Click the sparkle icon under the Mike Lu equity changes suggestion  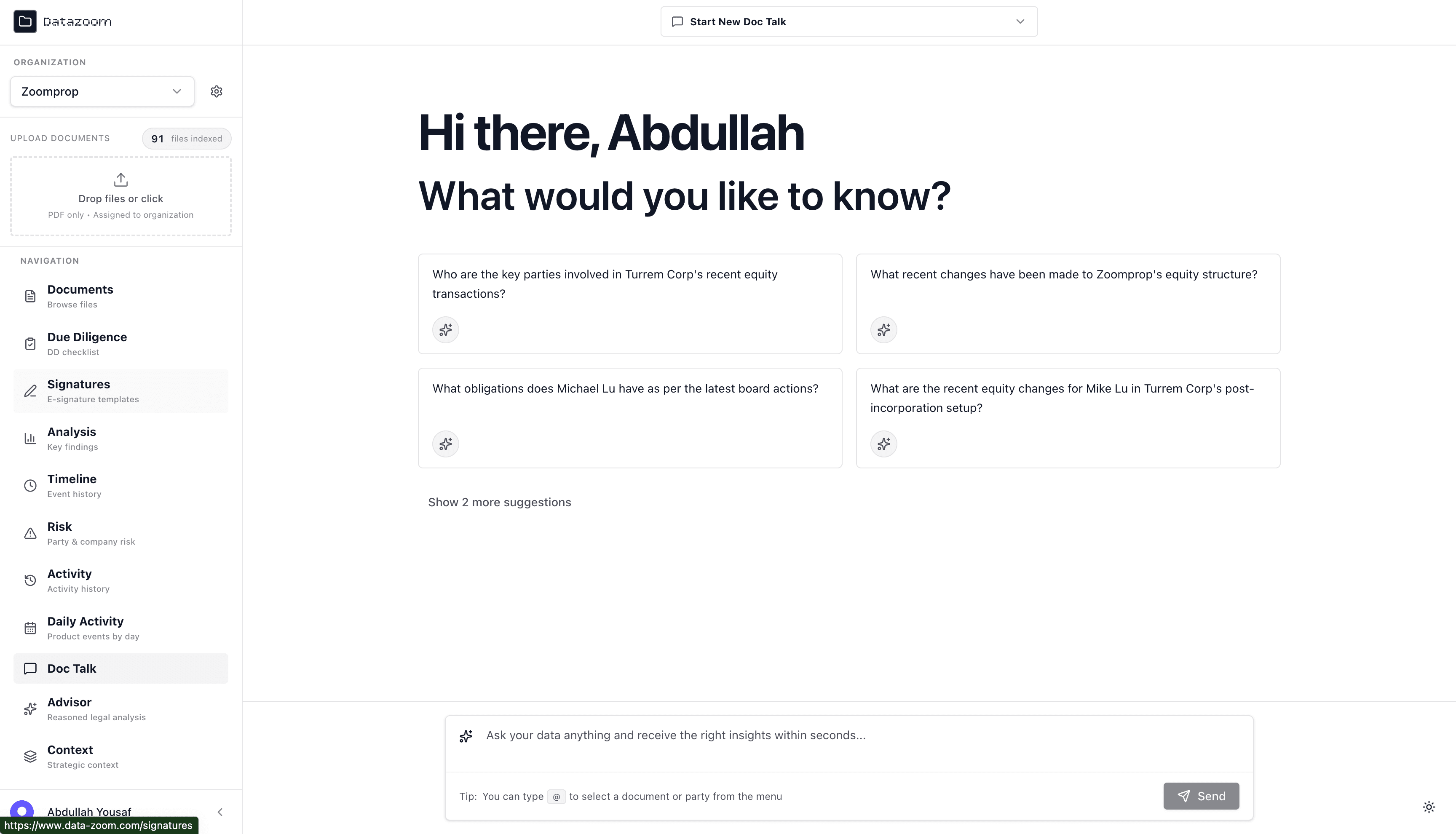[884, 444]
